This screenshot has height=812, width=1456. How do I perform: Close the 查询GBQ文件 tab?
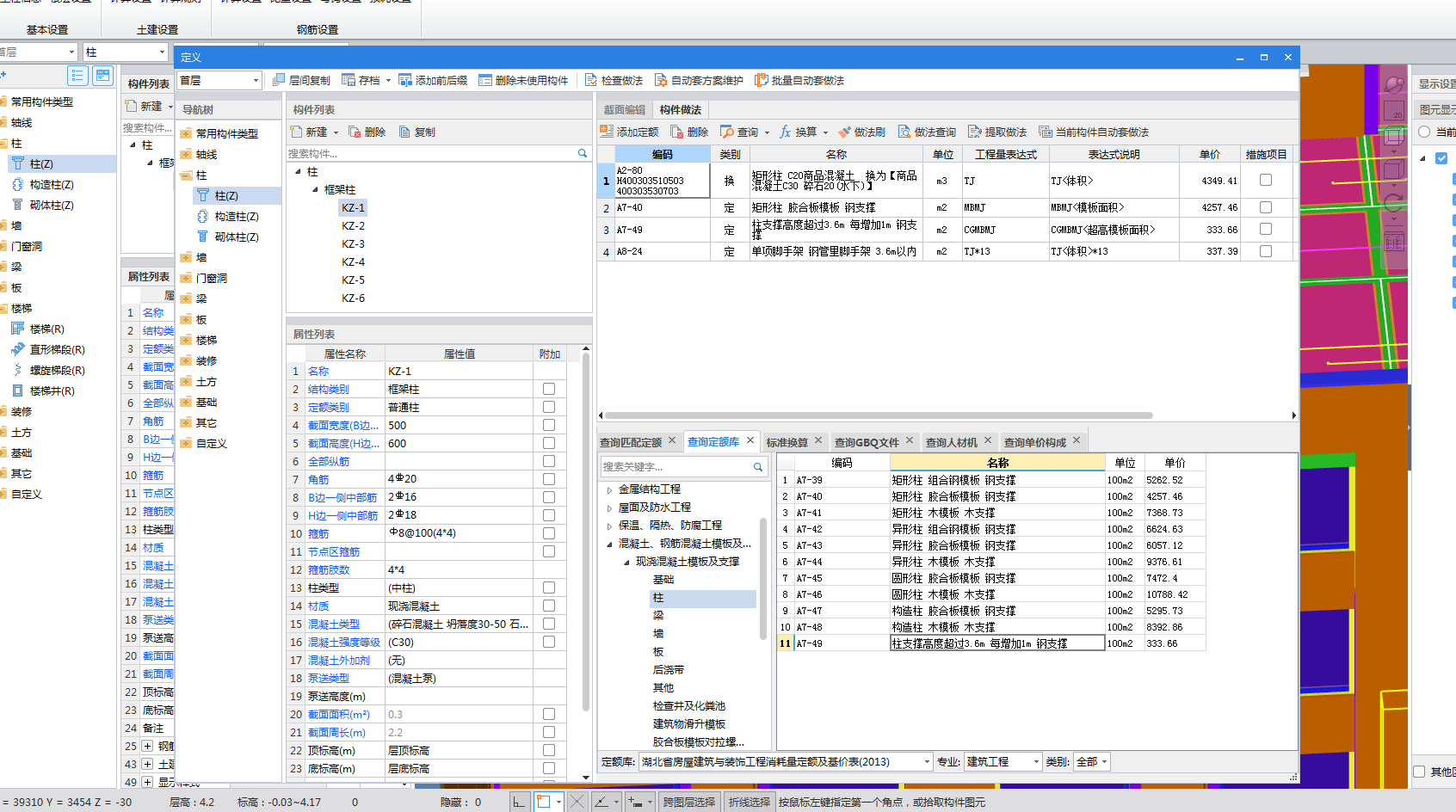(x=910, y=440)
